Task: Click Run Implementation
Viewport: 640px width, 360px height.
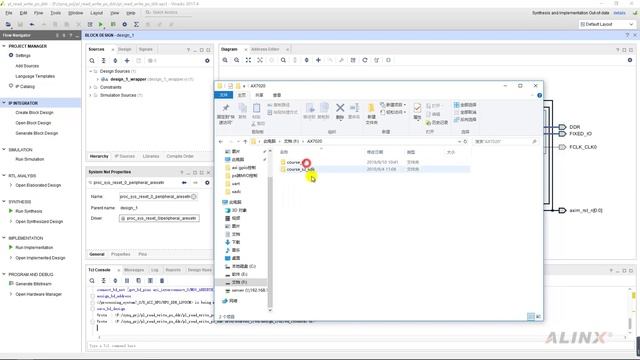Action: [x=34, y=248]
